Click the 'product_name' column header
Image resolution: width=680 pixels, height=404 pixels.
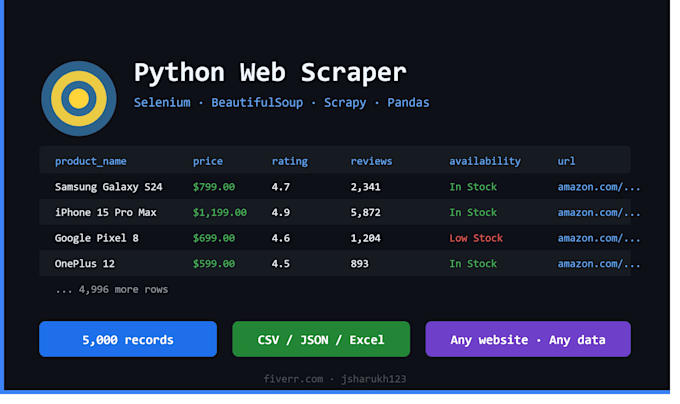[91, 161]
